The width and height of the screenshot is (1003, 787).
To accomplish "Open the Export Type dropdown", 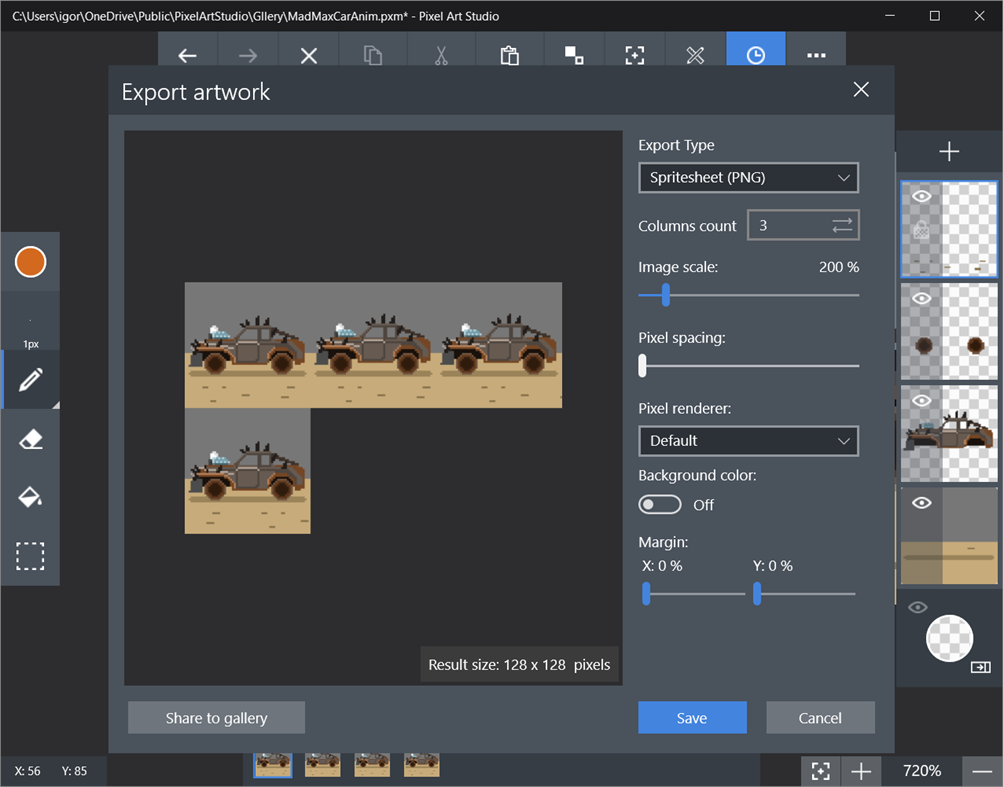I will (x=748, y=177).
